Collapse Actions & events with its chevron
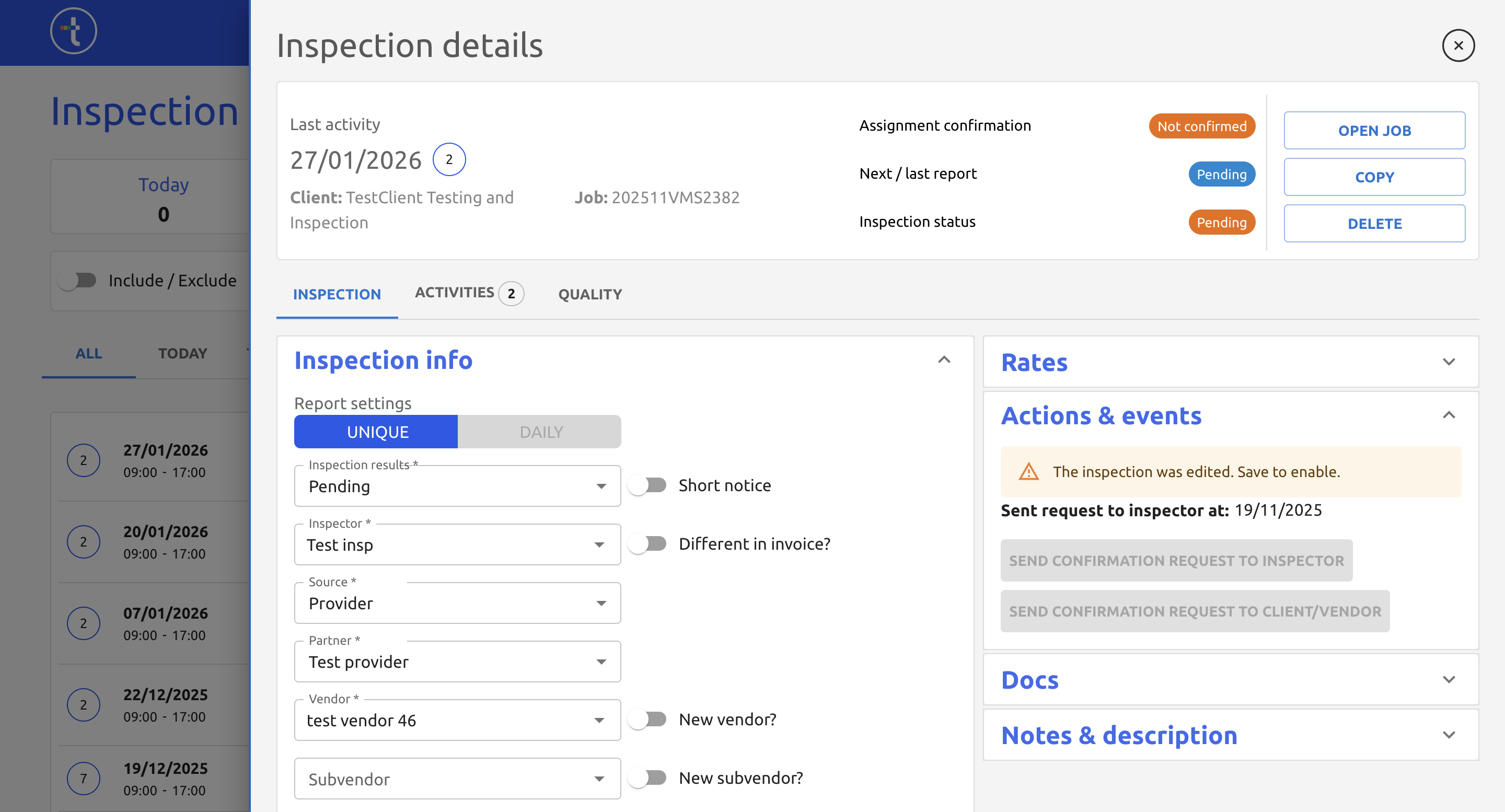Screen dimensions: 1505x812 coord(1449,415)
